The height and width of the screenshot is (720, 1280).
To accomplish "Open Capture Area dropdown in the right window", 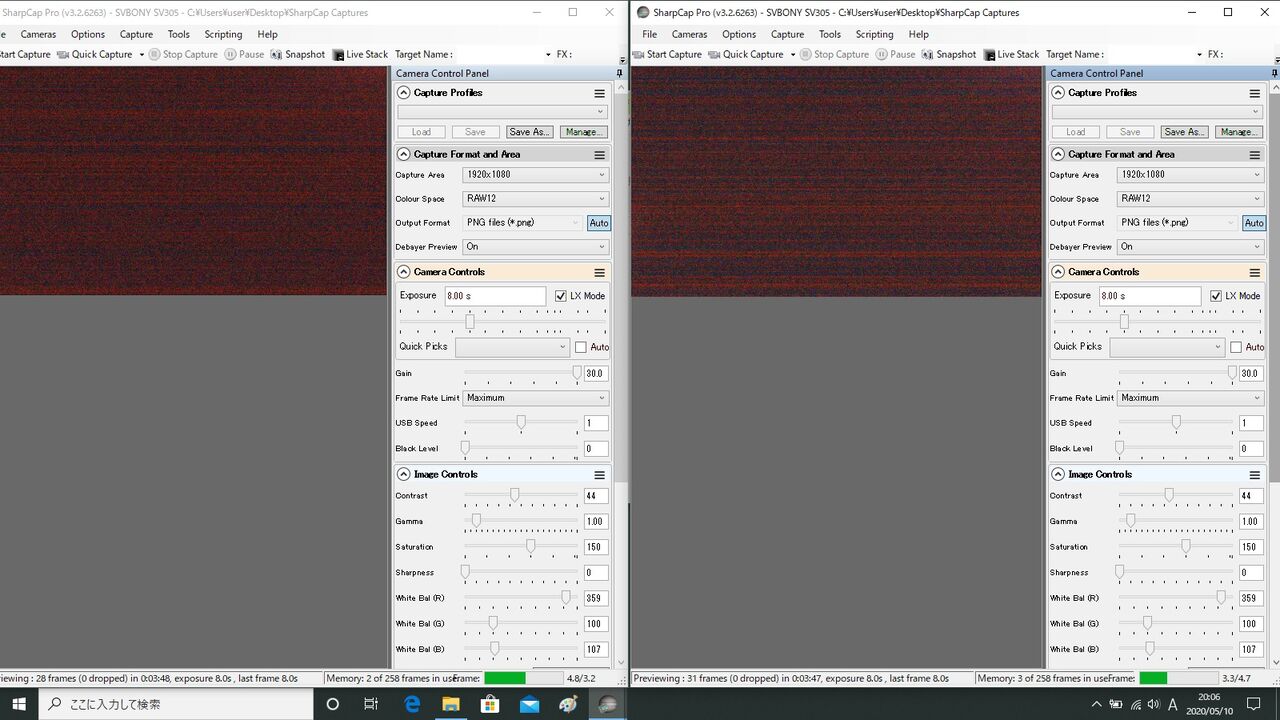I will (1190, 175).
